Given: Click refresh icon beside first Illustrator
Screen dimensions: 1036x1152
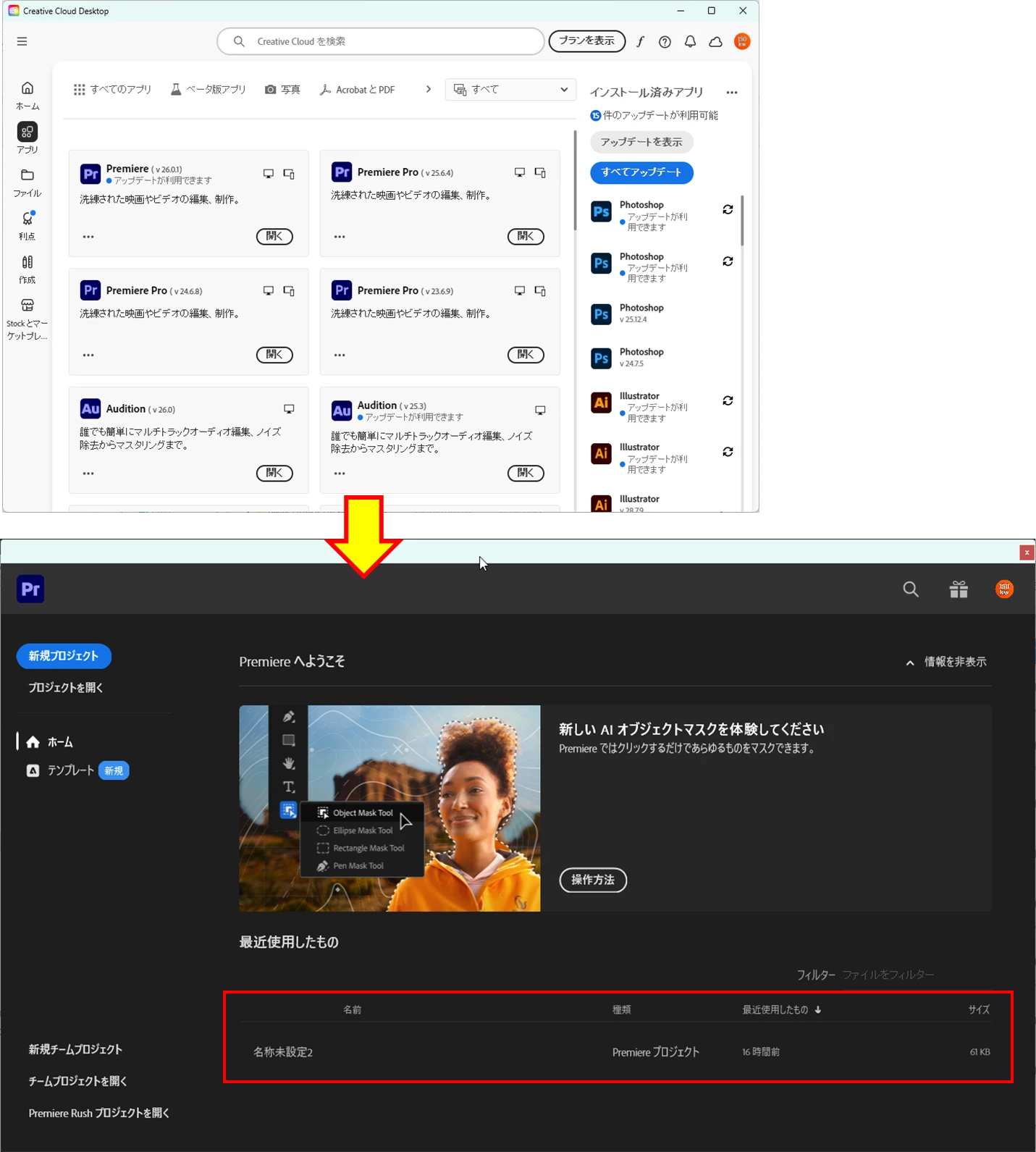Looking at the screenshot, I should (728, 400).
